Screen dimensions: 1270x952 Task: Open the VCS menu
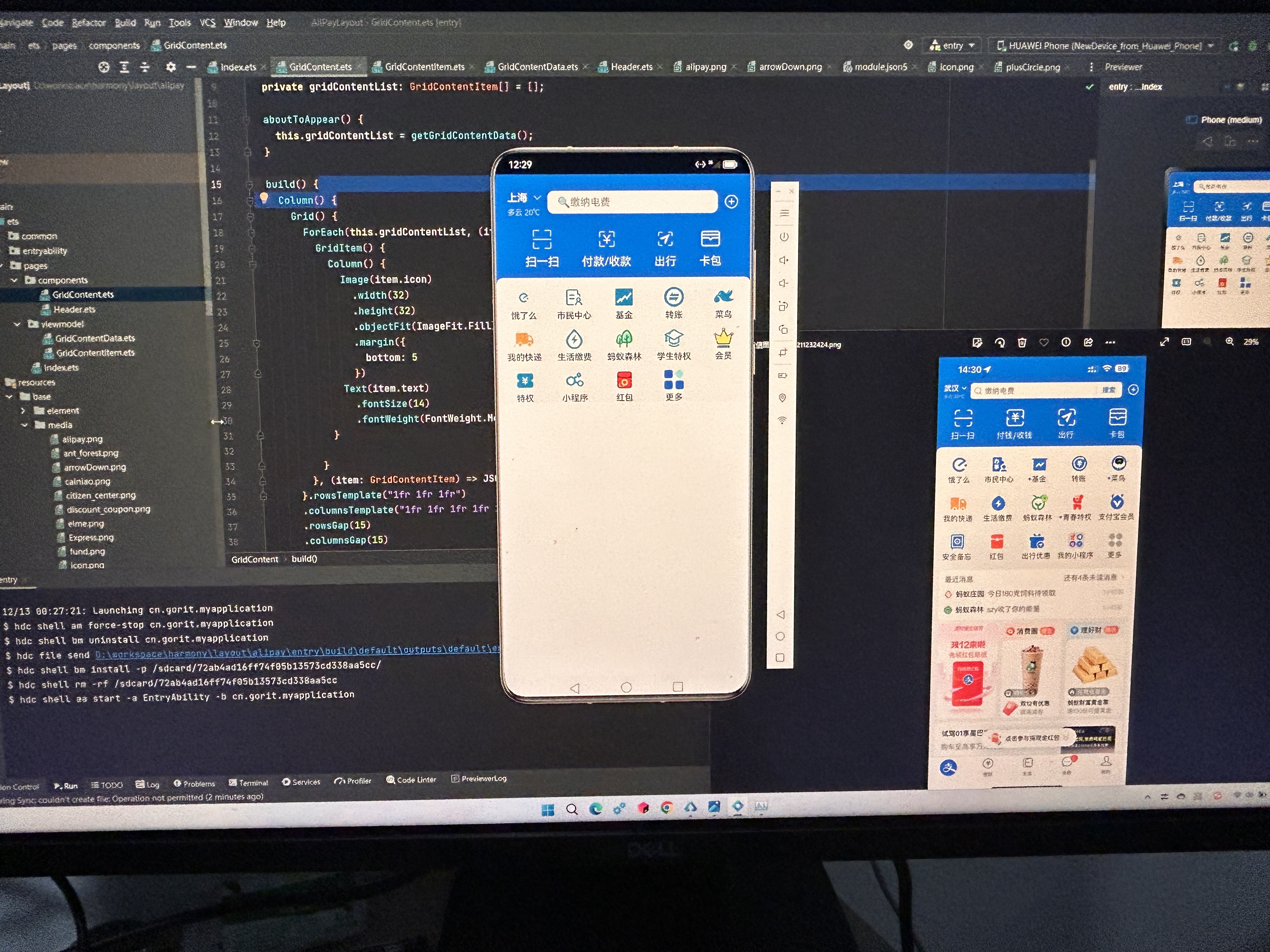click(x=207, y=22)
